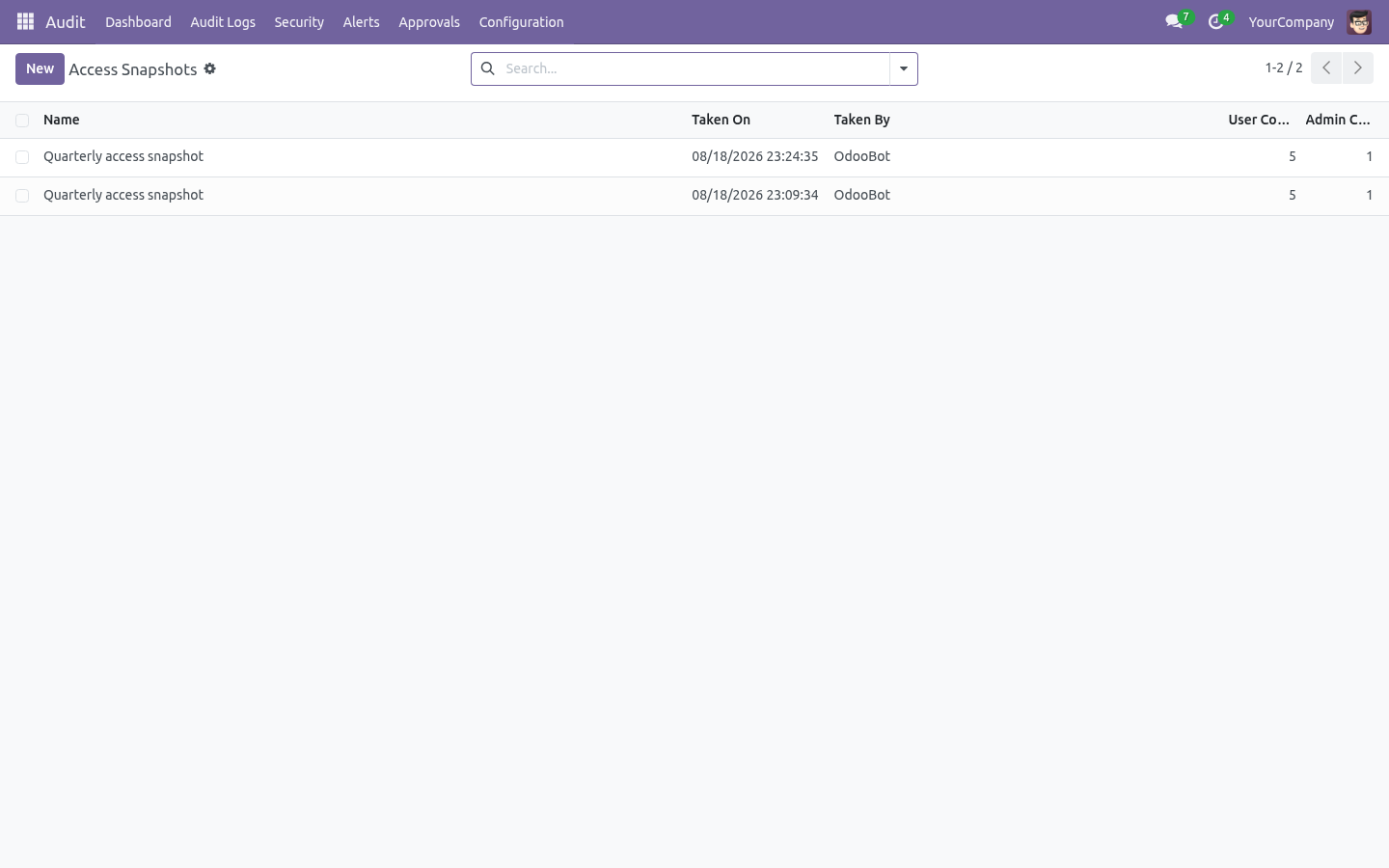Click user count 5 in 23:24:35 row
Image resolution: width=1389 pixels, height=868 pixels.
[x=1293, y=156]
